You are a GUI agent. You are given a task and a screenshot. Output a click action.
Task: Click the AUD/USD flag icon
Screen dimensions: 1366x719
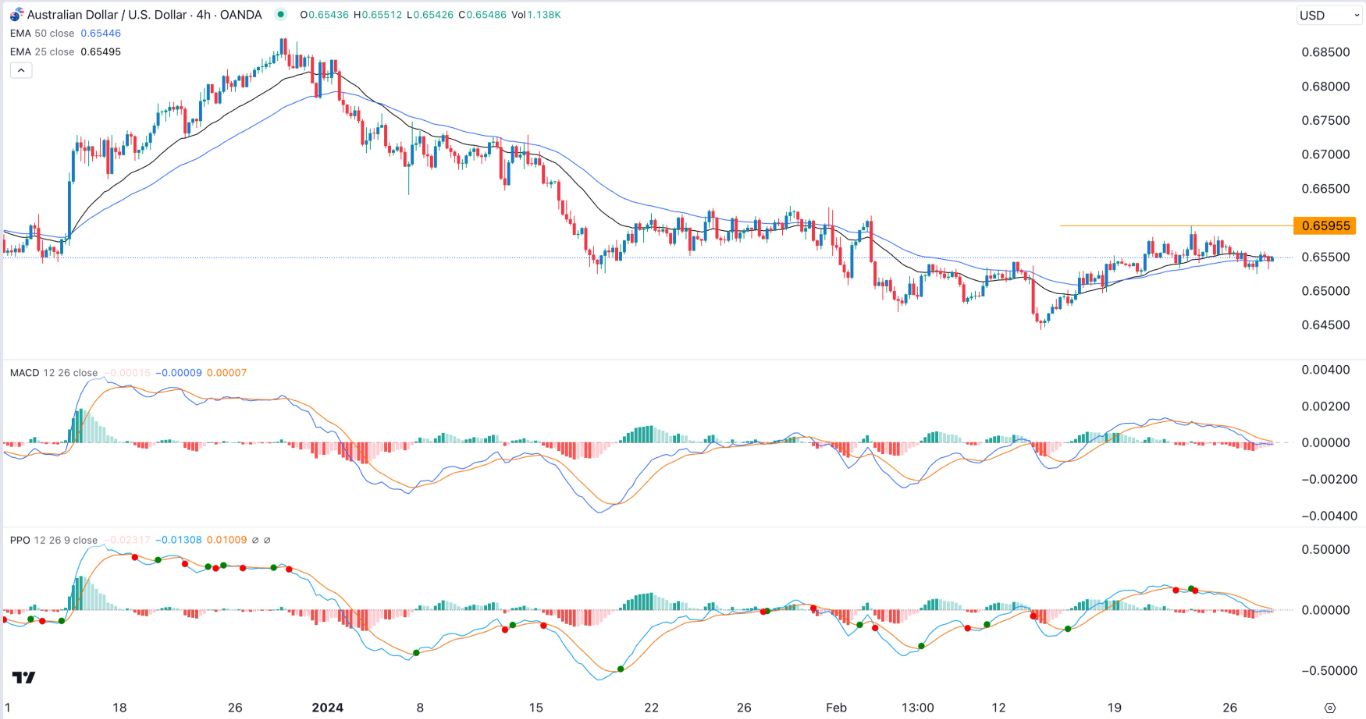point(15,15)
